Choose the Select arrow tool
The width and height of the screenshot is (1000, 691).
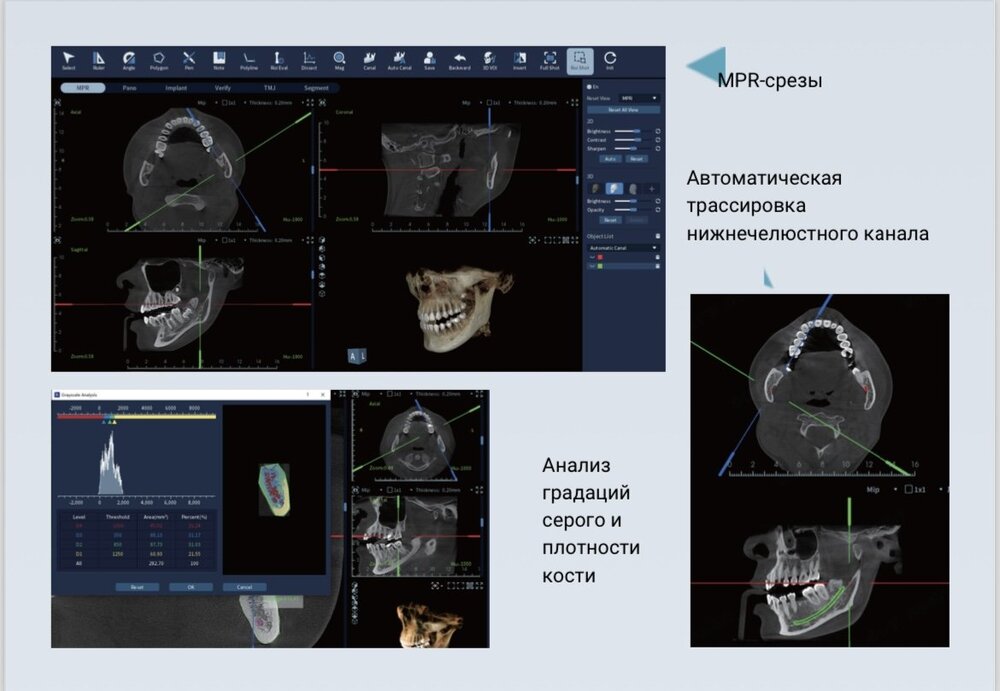(x=68, y=61)
